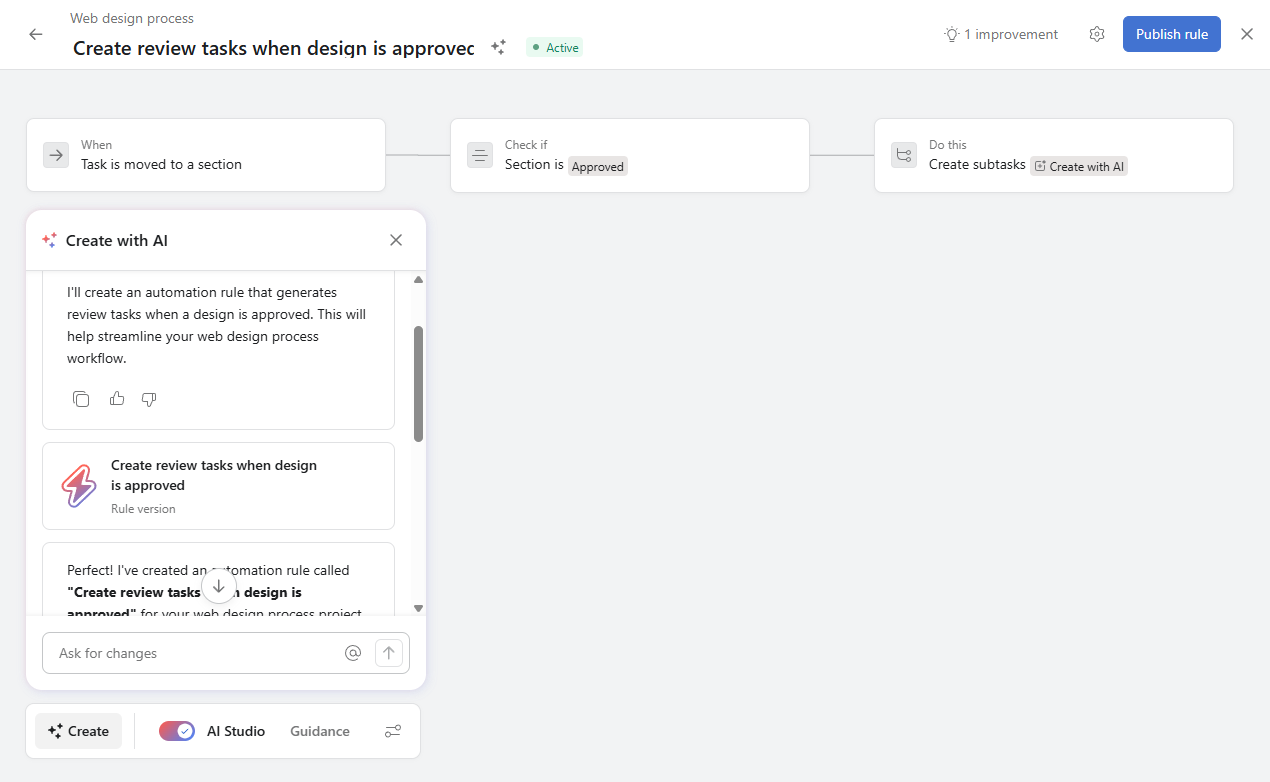The height and width of the screenshot is (782, 1270).
Task: Click the condition icon on the Check if card
Action: tap(480, 154)
